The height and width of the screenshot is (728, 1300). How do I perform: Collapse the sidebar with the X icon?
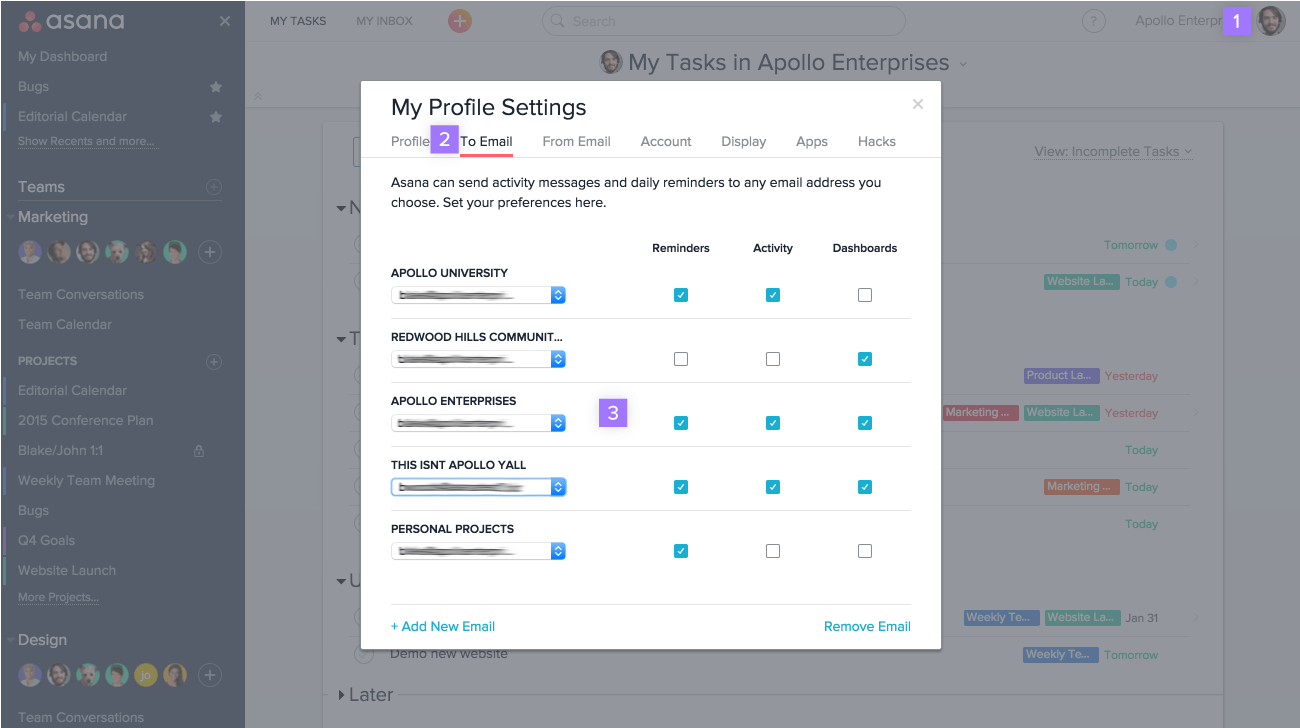click(x=225, y=21)
